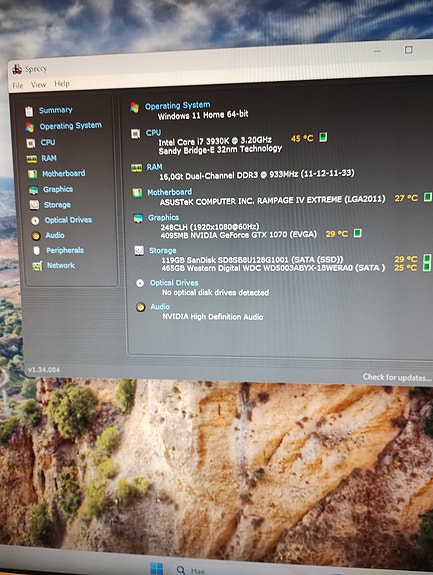Image resolution: width=433 pixels, height=575 pixels.
Task: Open the View menu
Action: point(38,85)
